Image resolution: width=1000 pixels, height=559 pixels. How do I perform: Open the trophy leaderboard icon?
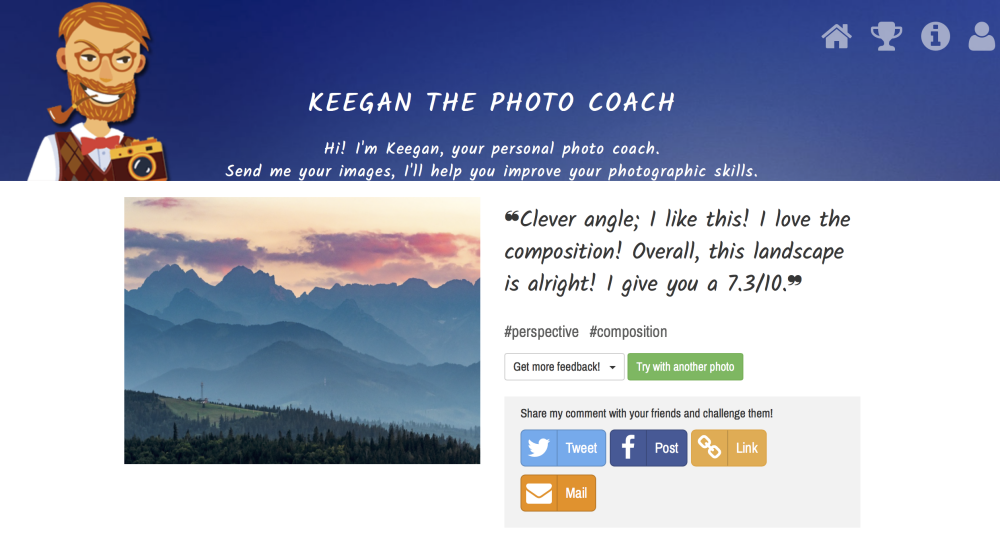tap(886, 36)
